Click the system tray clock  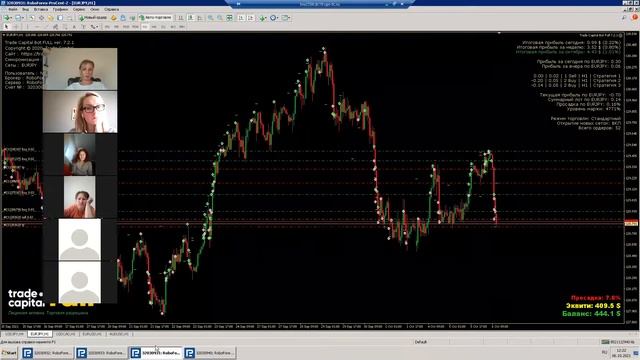click(621, 353)
